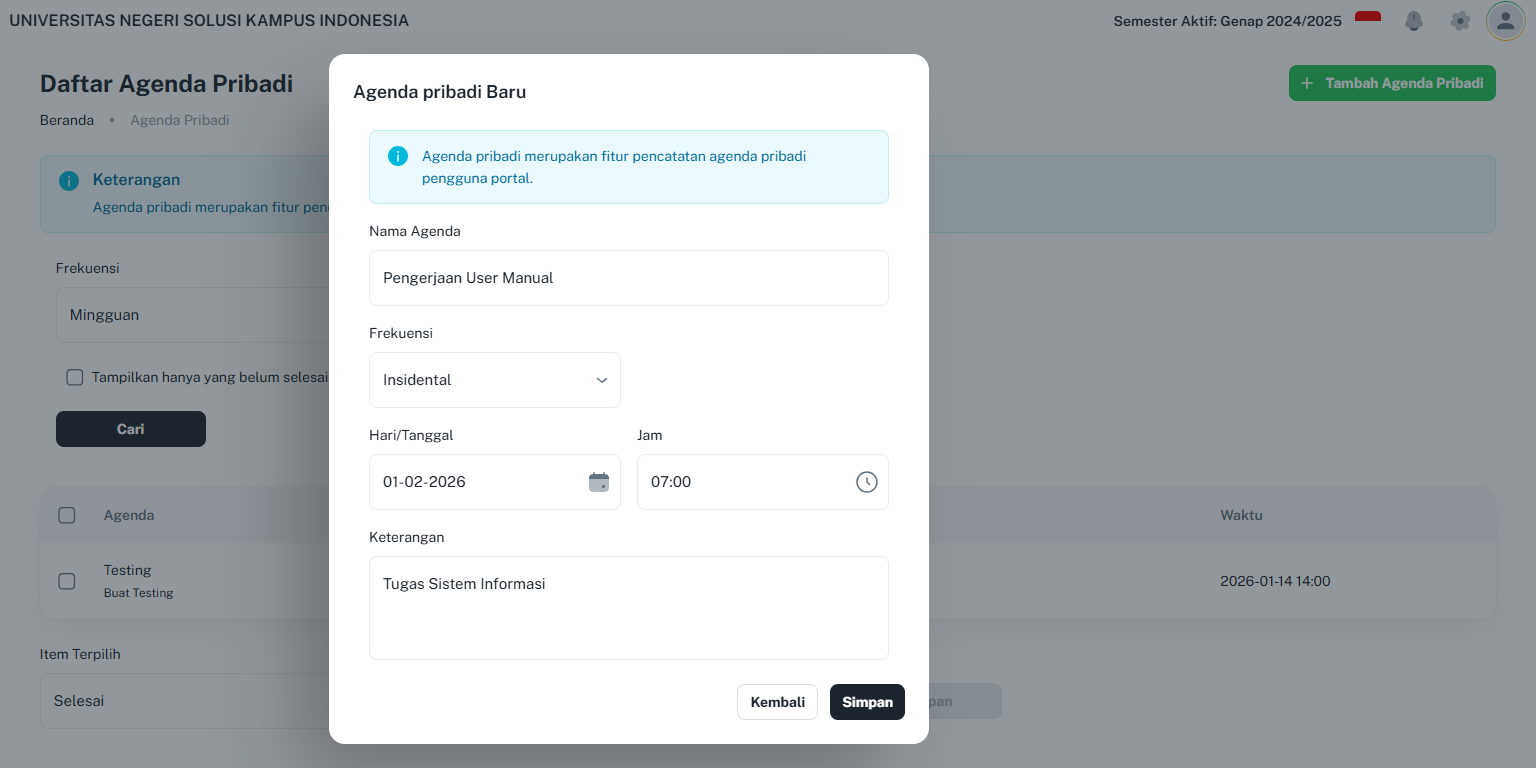Click the 'Agenda pribadi Baru' modal title
The height and width of the screenshot is (768, 1536).
pyautogui.click(x=439, y=92)
